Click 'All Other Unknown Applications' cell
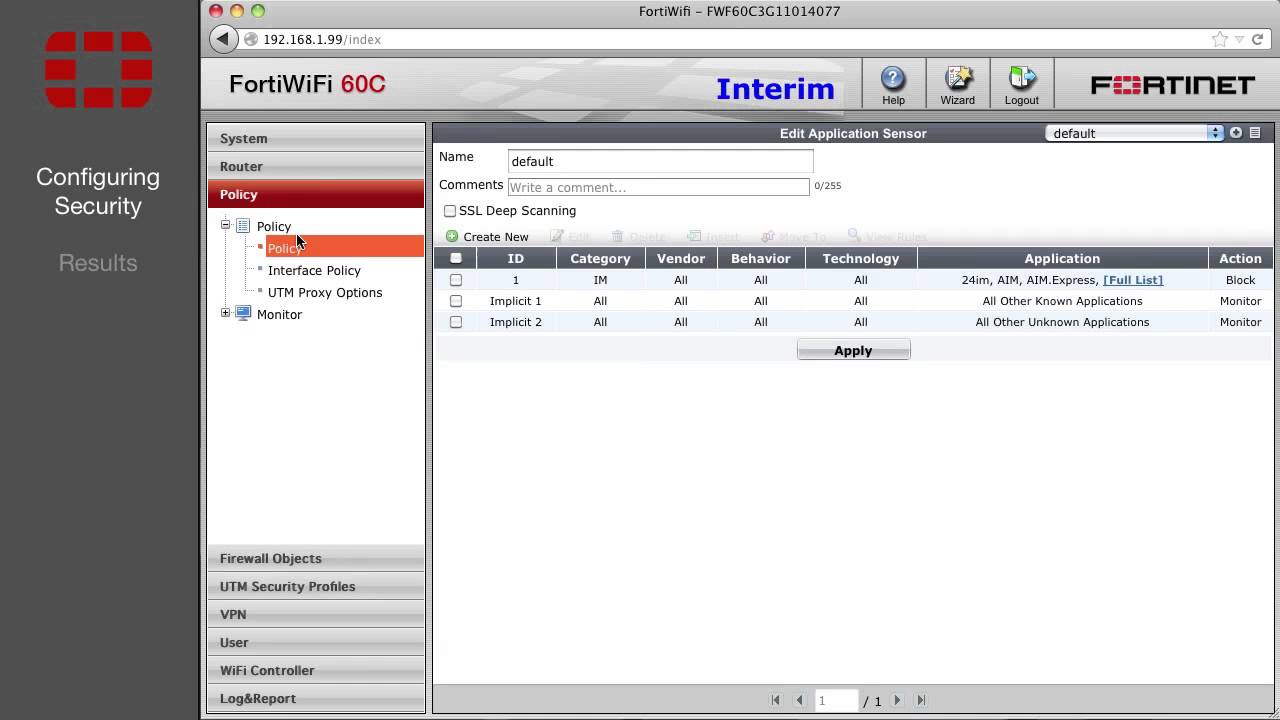Image resolution: width=1280 pixels, height=720 pixels. pos(1062,322)
